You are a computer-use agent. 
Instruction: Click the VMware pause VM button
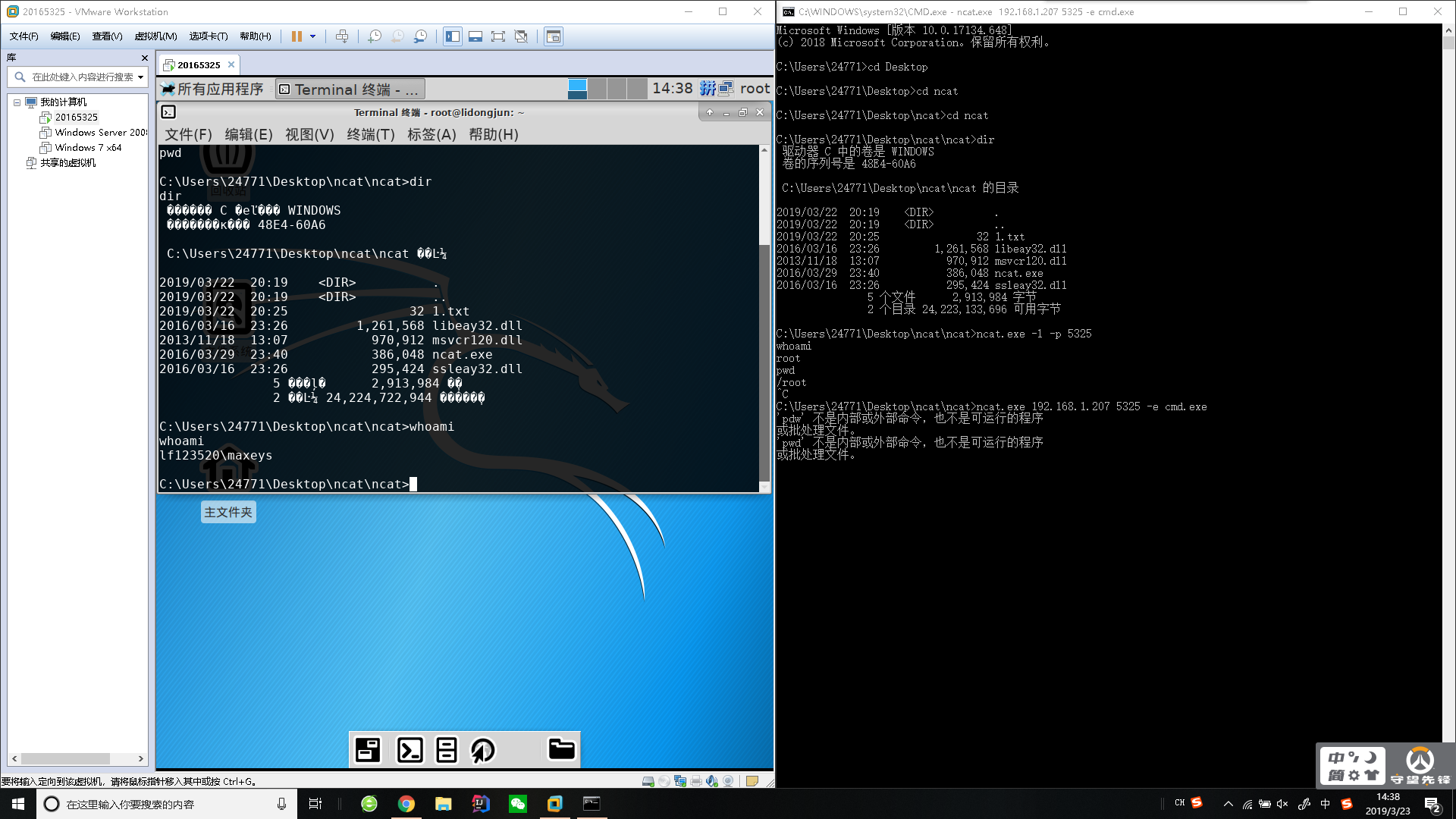297,36
